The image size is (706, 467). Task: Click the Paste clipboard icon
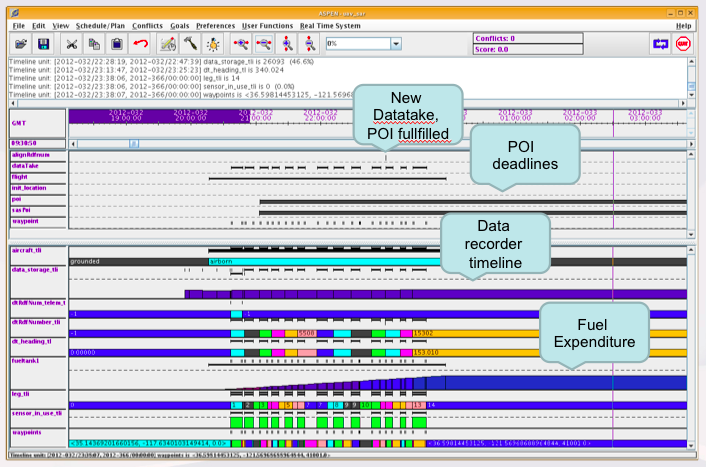[117, 44]
